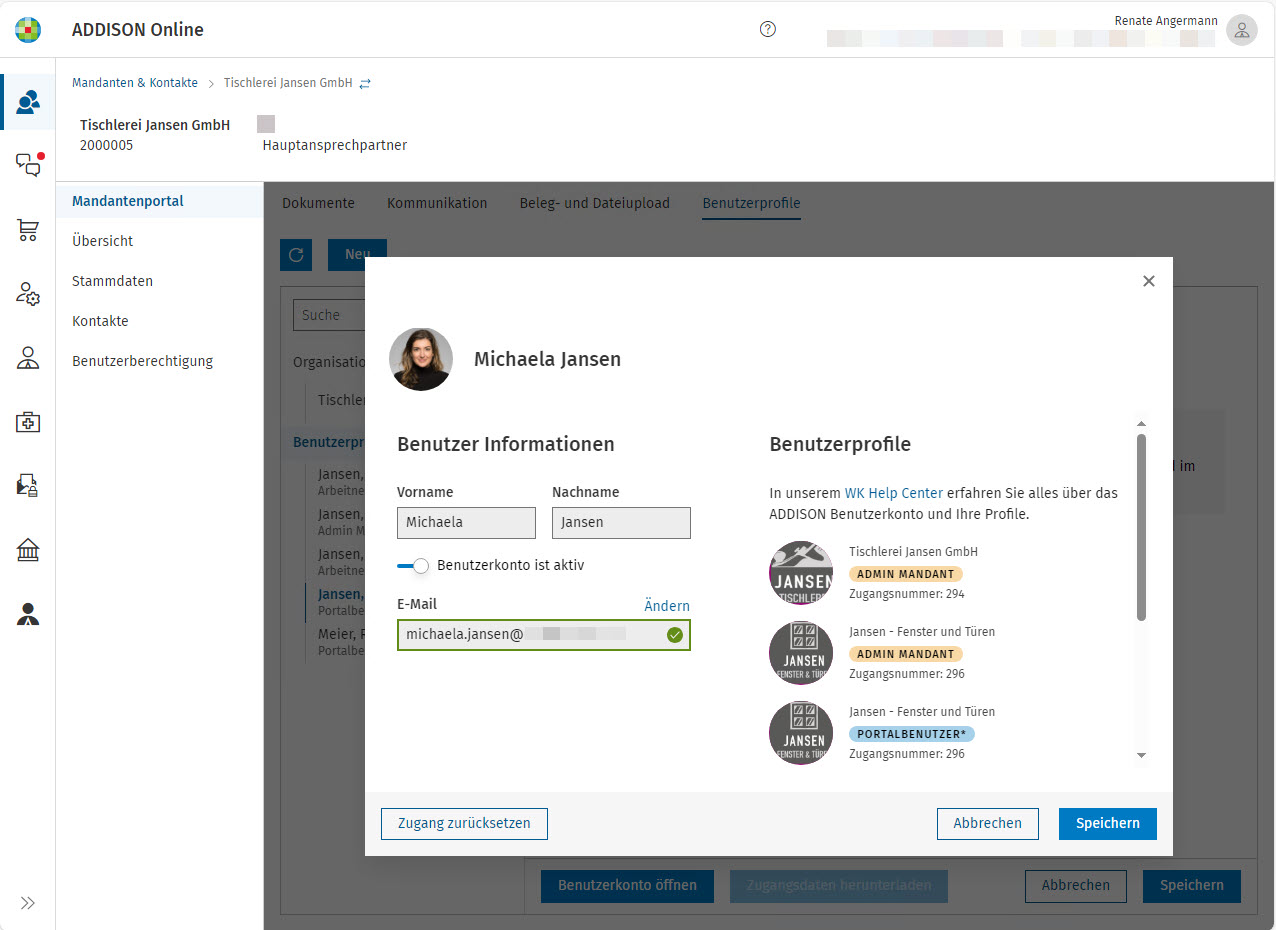Open Mandantenportal in the side navigation
Image resolution: width=1276 pixels, height=930 pixels.
(159, 201)
